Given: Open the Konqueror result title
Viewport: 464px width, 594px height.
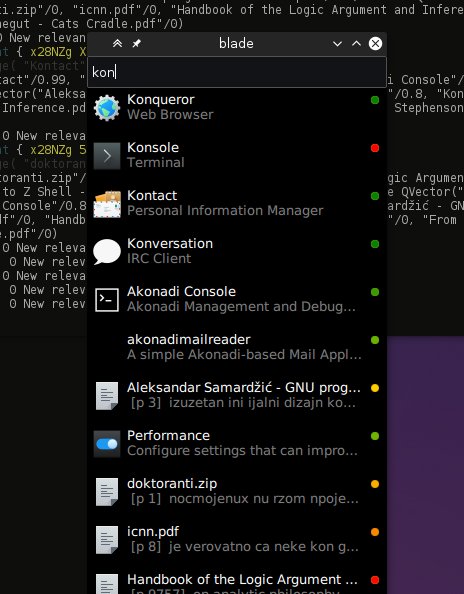Looking at the screenshot, I should point(161,100).
